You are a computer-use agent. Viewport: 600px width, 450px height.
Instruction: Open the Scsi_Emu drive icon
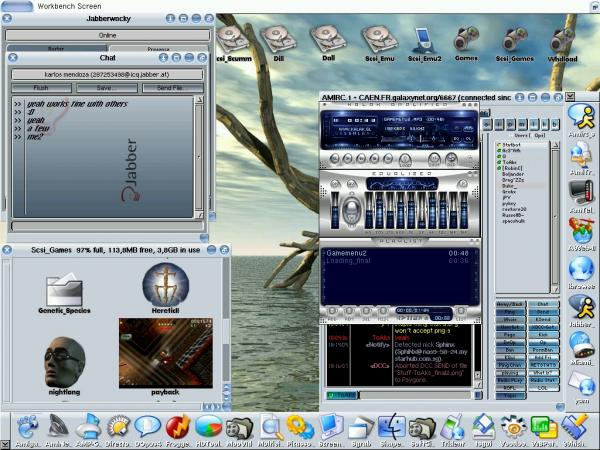379,43
